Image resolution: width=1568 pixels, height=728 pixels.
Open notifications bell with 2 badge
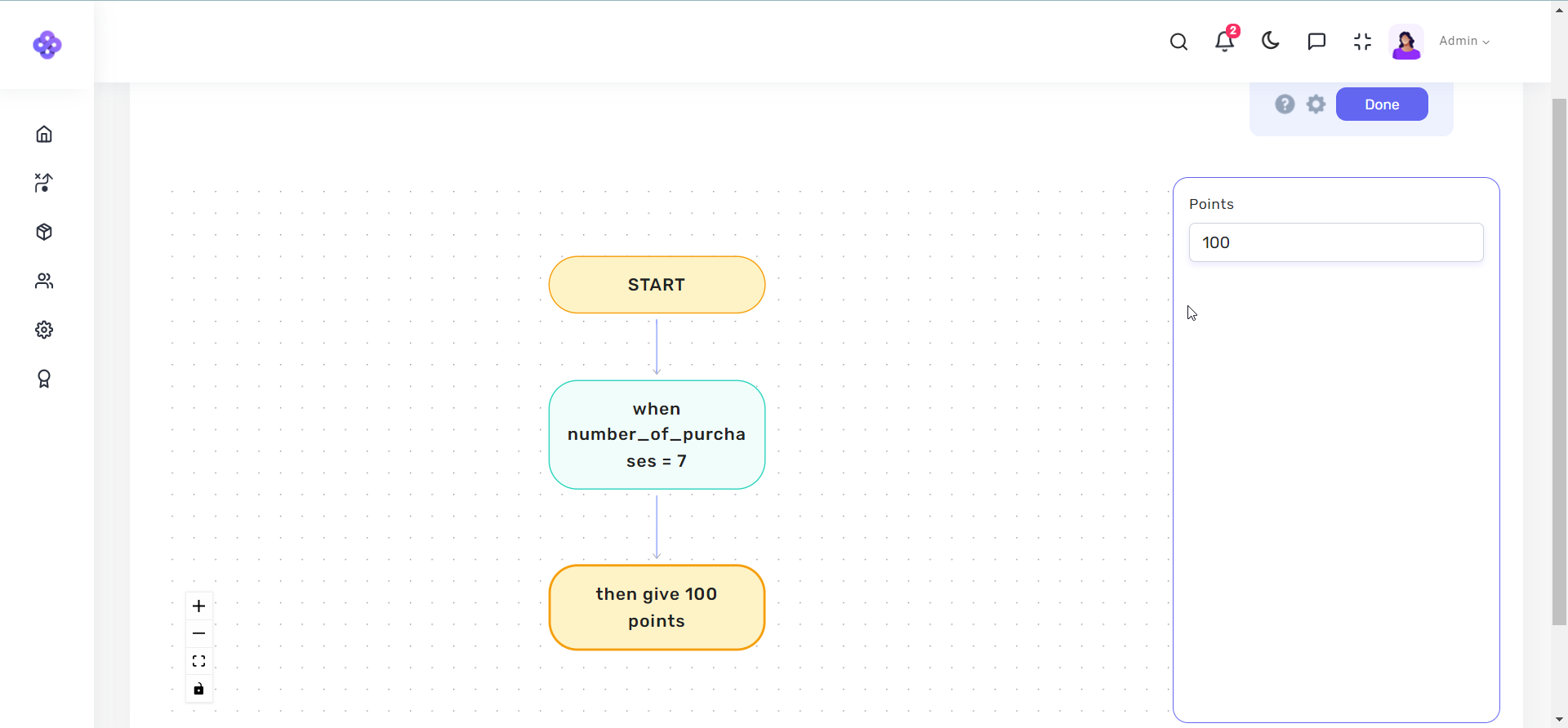coord(1224,42)
